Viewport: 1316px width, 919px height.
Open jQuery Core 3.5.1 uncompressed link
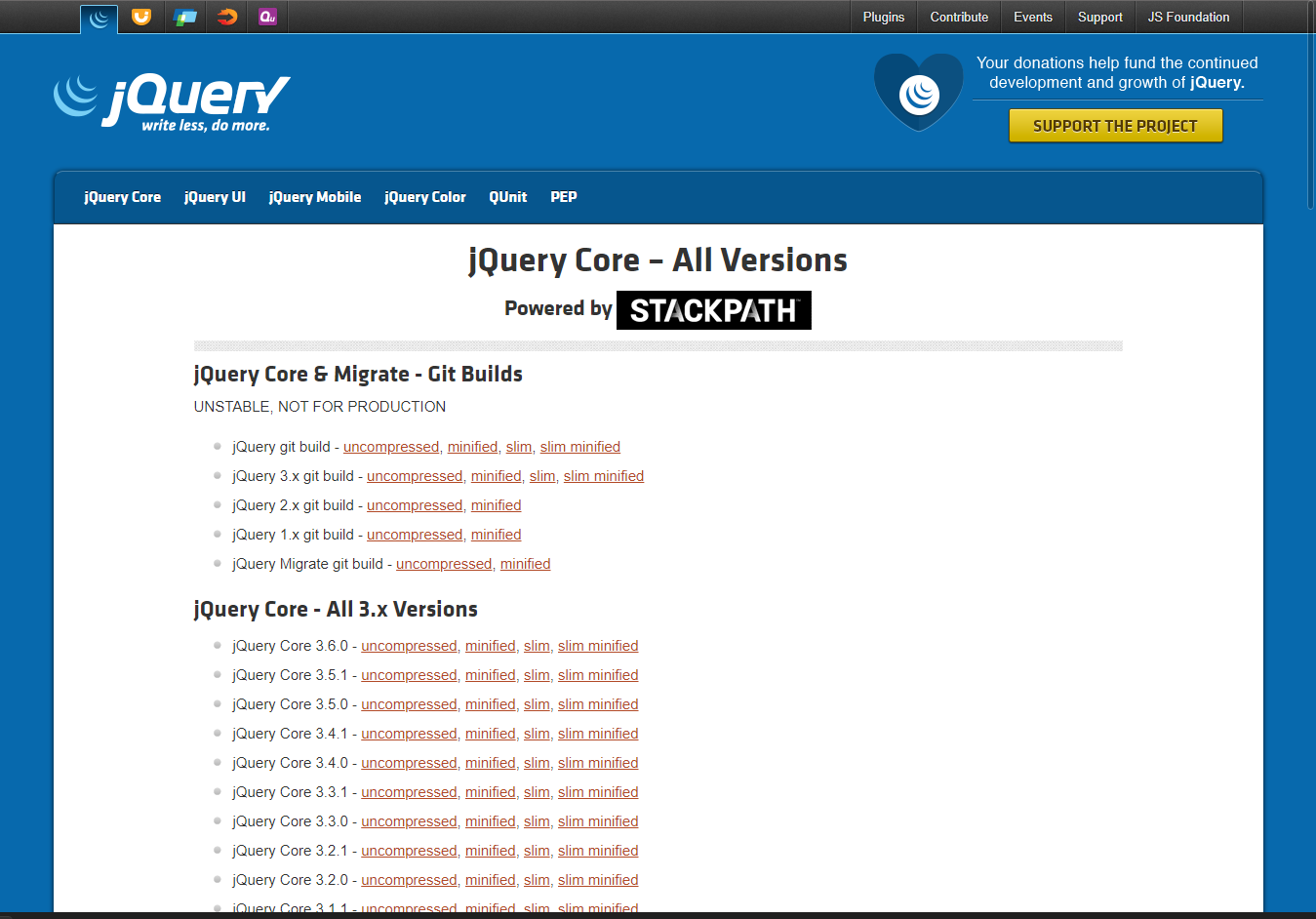[409, 675]
